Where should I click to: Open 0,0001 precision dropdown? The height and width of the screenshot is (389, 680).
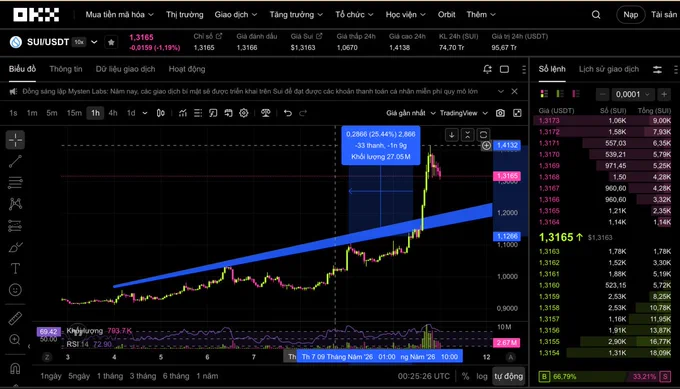click(633, 94)
